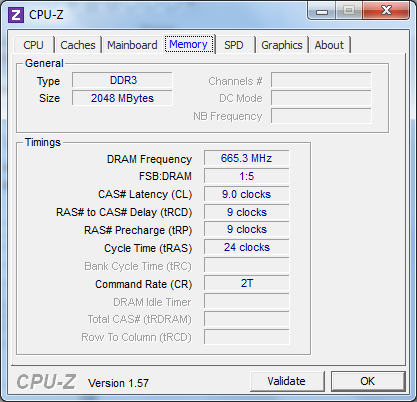
Task: Click the 2048 MBytes size field
Action: (122, 98)
